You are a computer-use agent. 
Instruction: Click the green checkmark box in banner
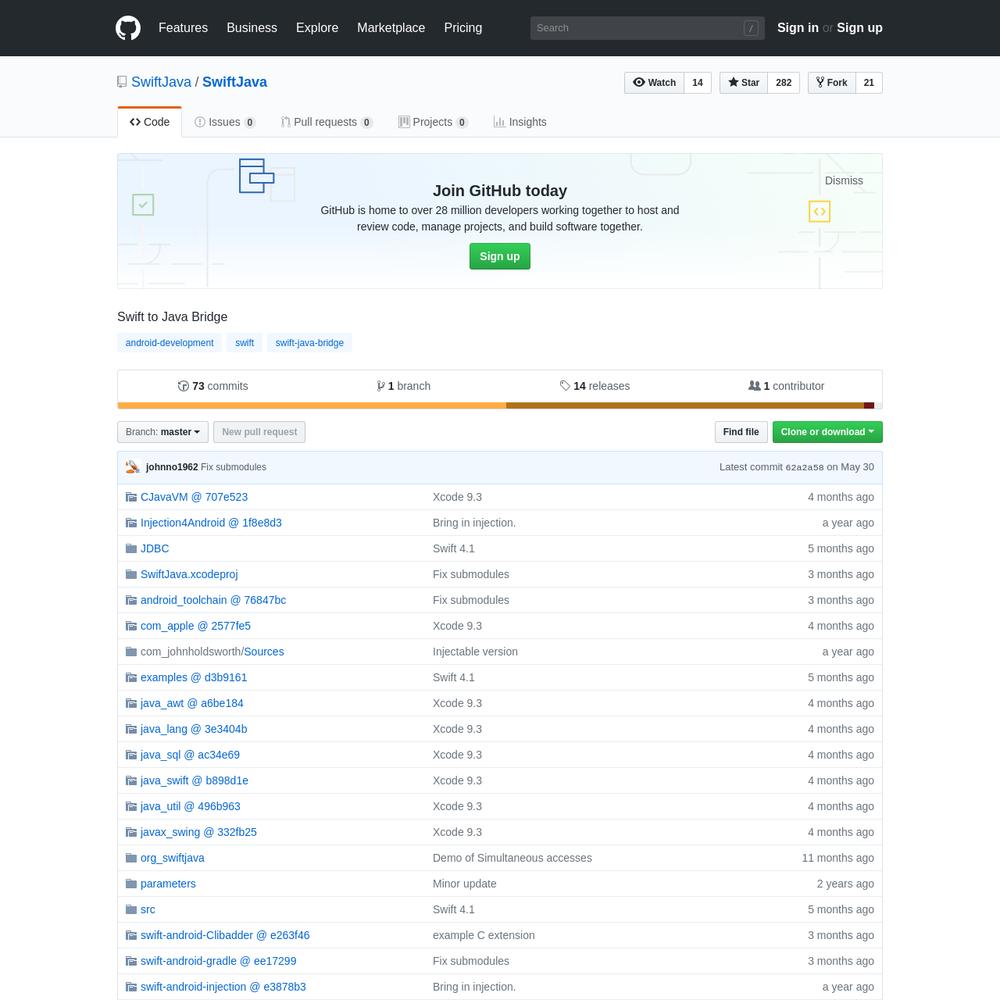(x=143, y=205)
